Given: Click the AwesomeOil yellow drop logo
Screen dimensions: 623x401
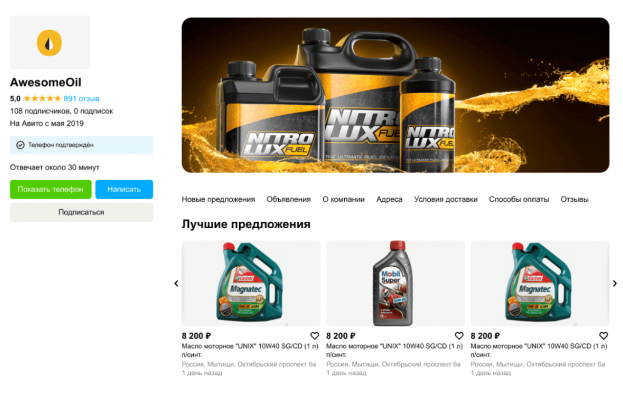Looking at the screenshot, I should click(49, 43).
